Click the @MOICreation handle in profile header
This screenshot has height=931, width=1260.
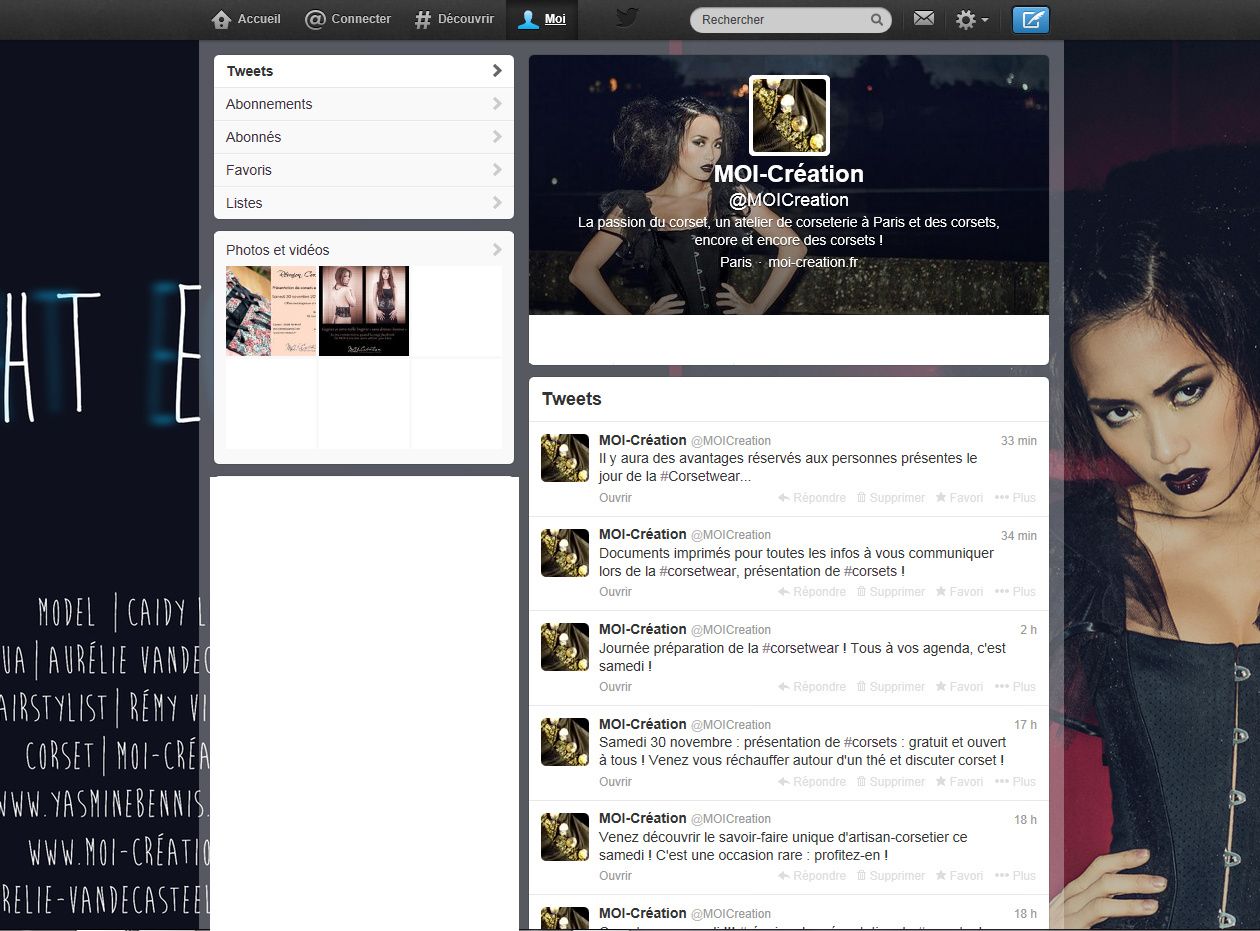point(789,200)
